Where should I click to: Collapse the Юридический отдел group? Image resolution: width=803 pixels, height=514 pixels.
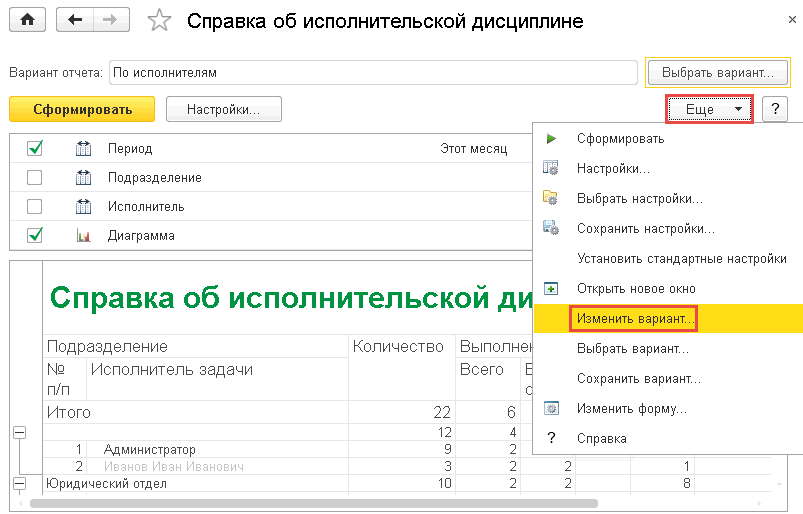[19, 483]
